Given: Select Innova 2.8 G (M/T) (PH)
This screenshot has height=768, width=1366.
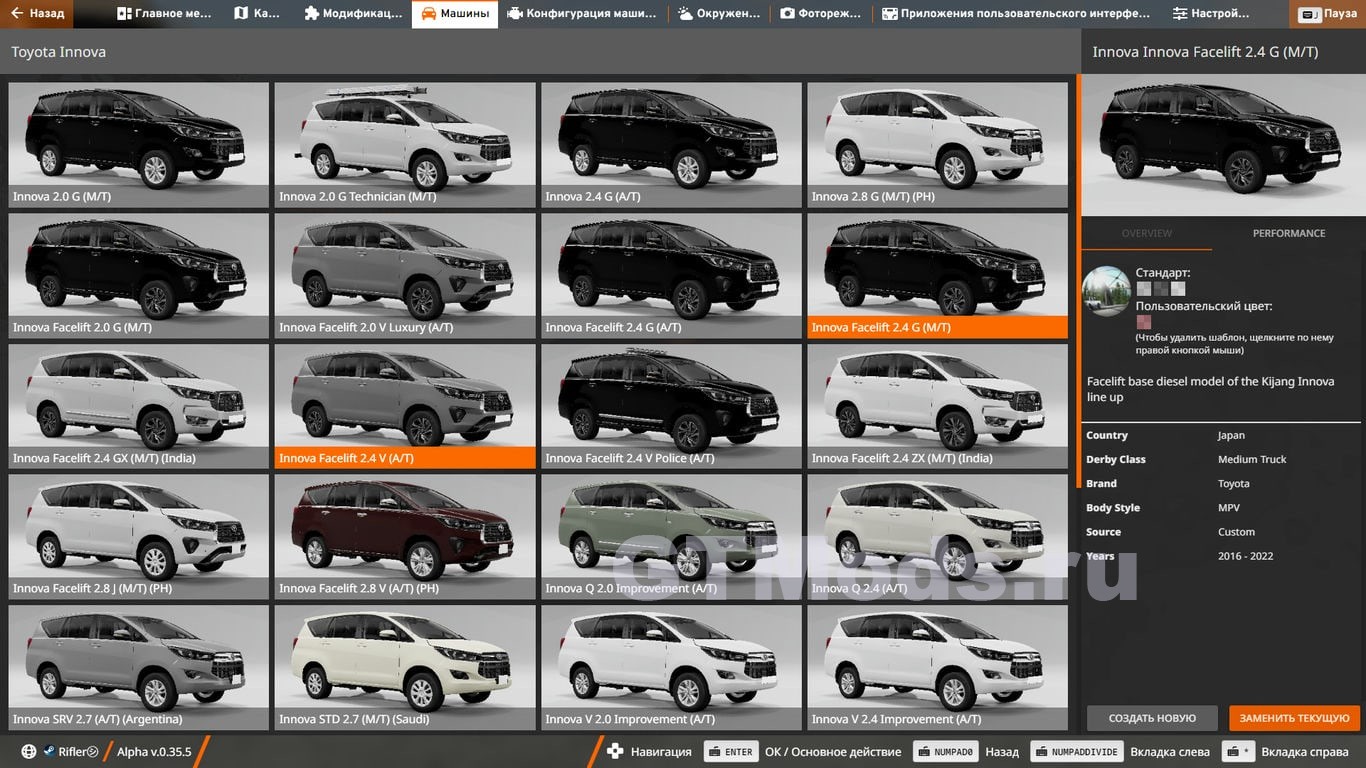Looking at the screenshot, I should click(x=938, y=145).
